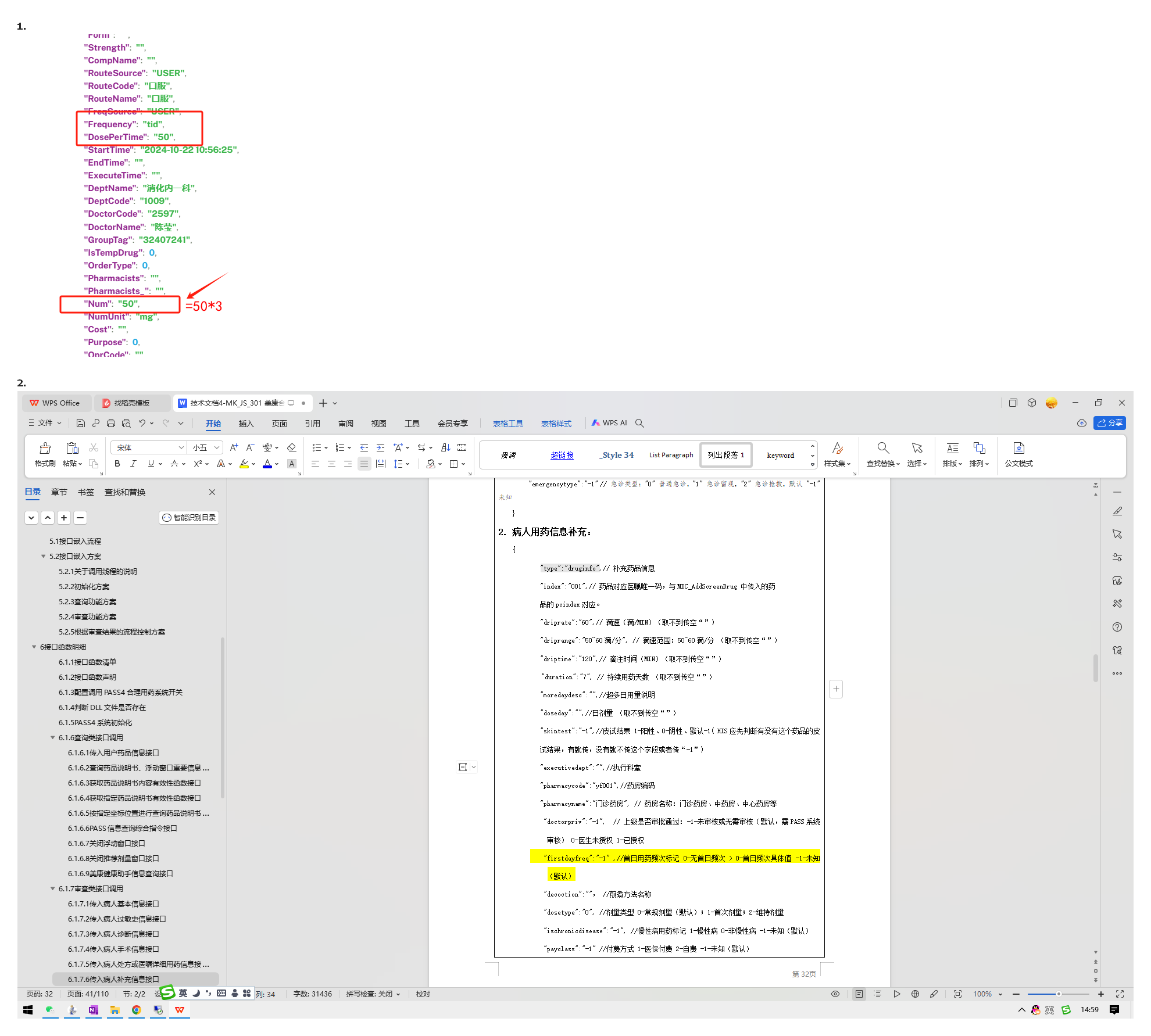Toggle justify paragraph alignment

[364, 464]
